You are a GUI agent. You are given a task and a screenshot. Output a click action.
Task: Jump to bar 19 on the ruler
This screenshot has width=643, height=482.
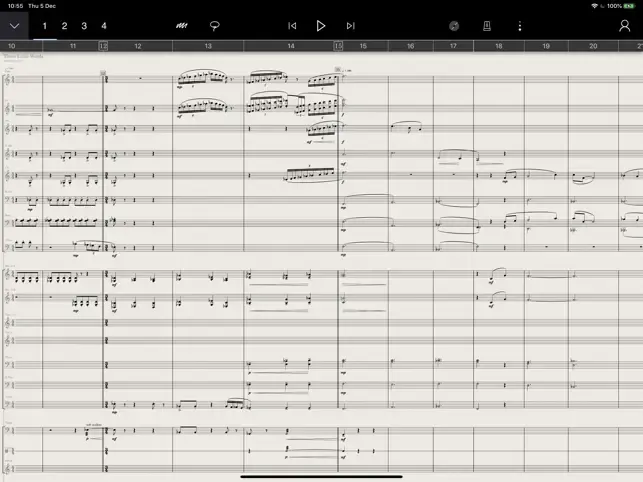546,46
